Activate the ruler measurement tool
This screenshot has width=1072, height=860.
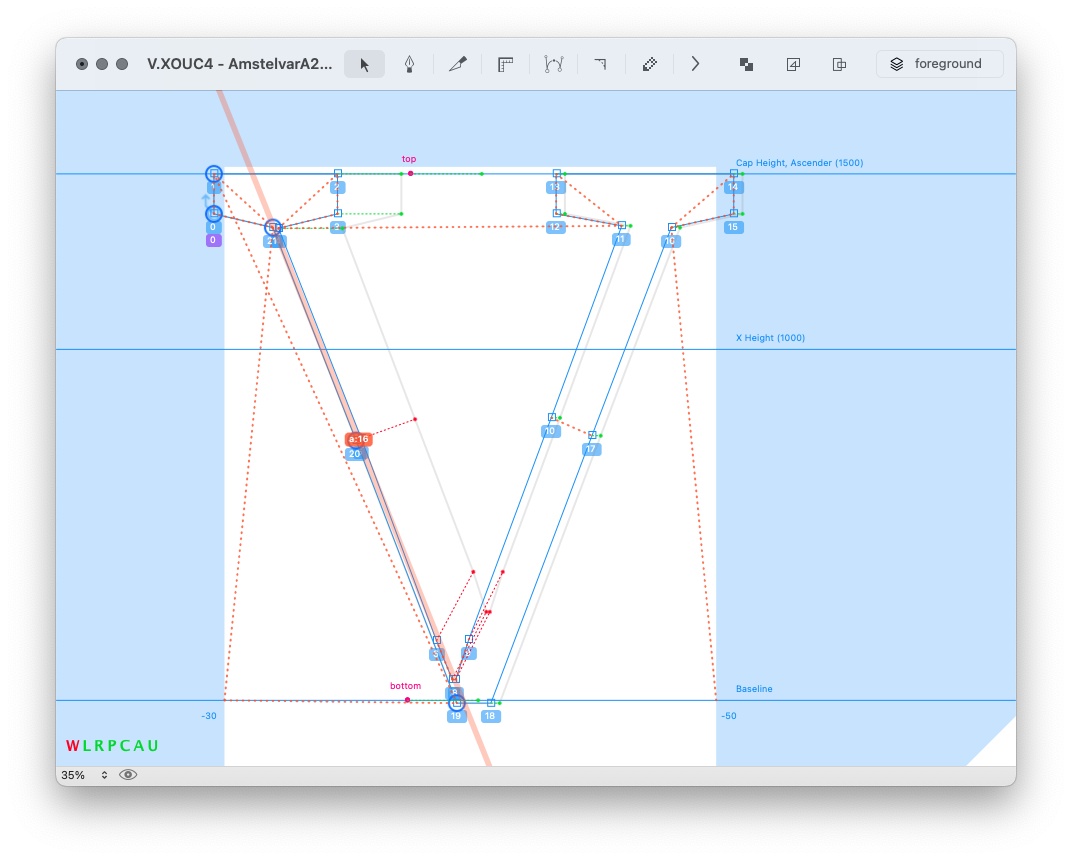click(506, 64)
